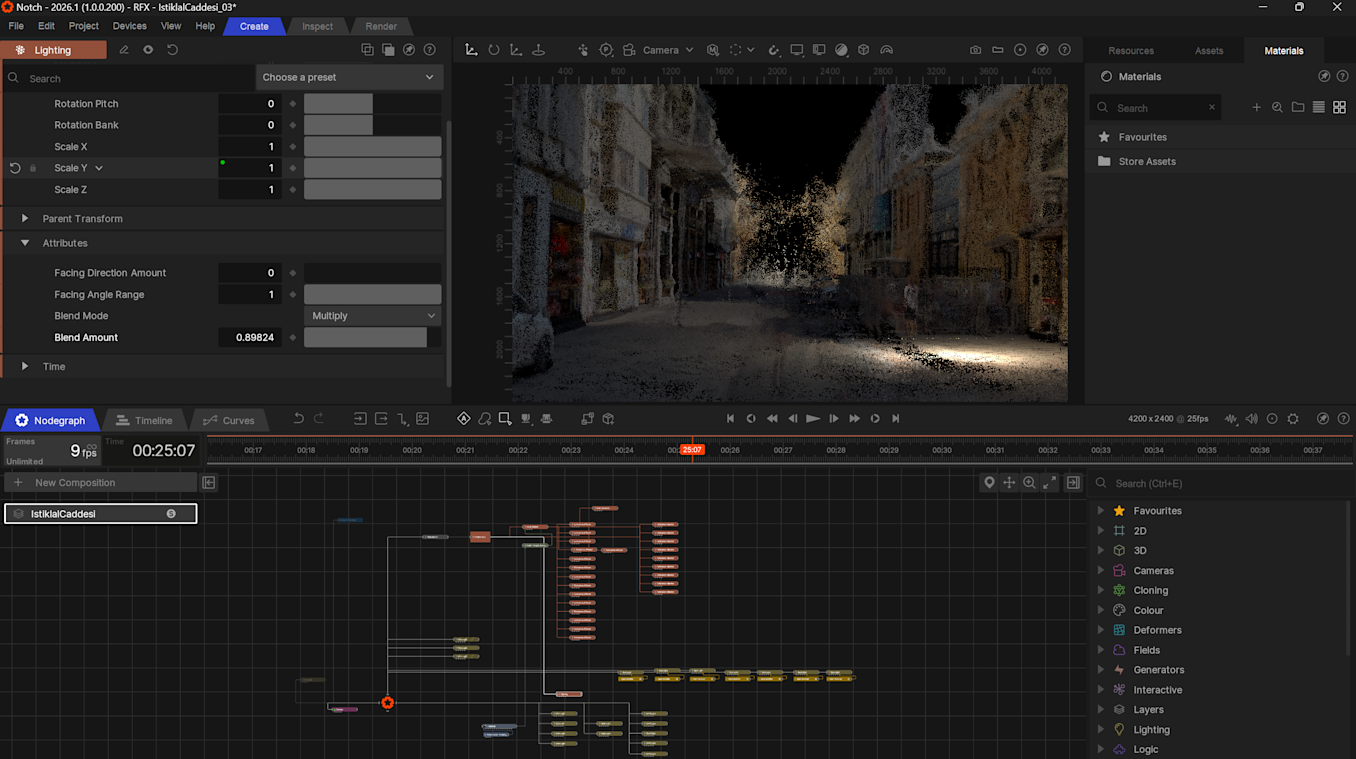The height and width of the screenshot is (759, 1356).
Task: Open the Blend Mode Multiply dropdown
Action: tap(373, 316)
